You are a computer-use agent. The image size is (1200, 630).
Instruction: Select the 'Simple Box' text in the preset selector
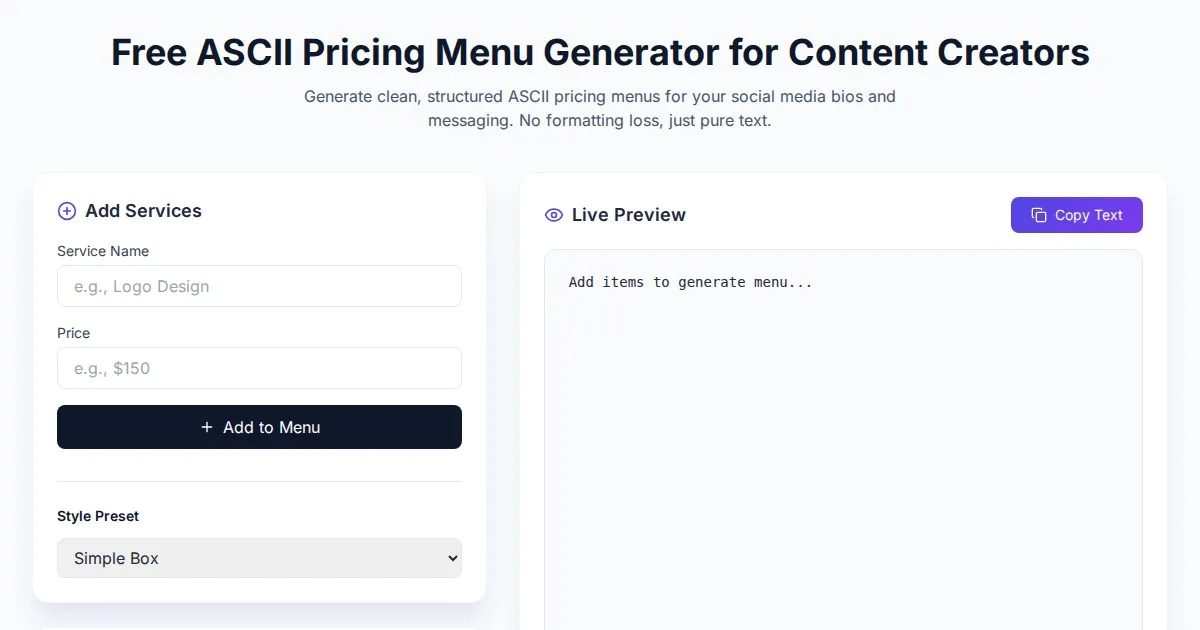tap(117, 558)
